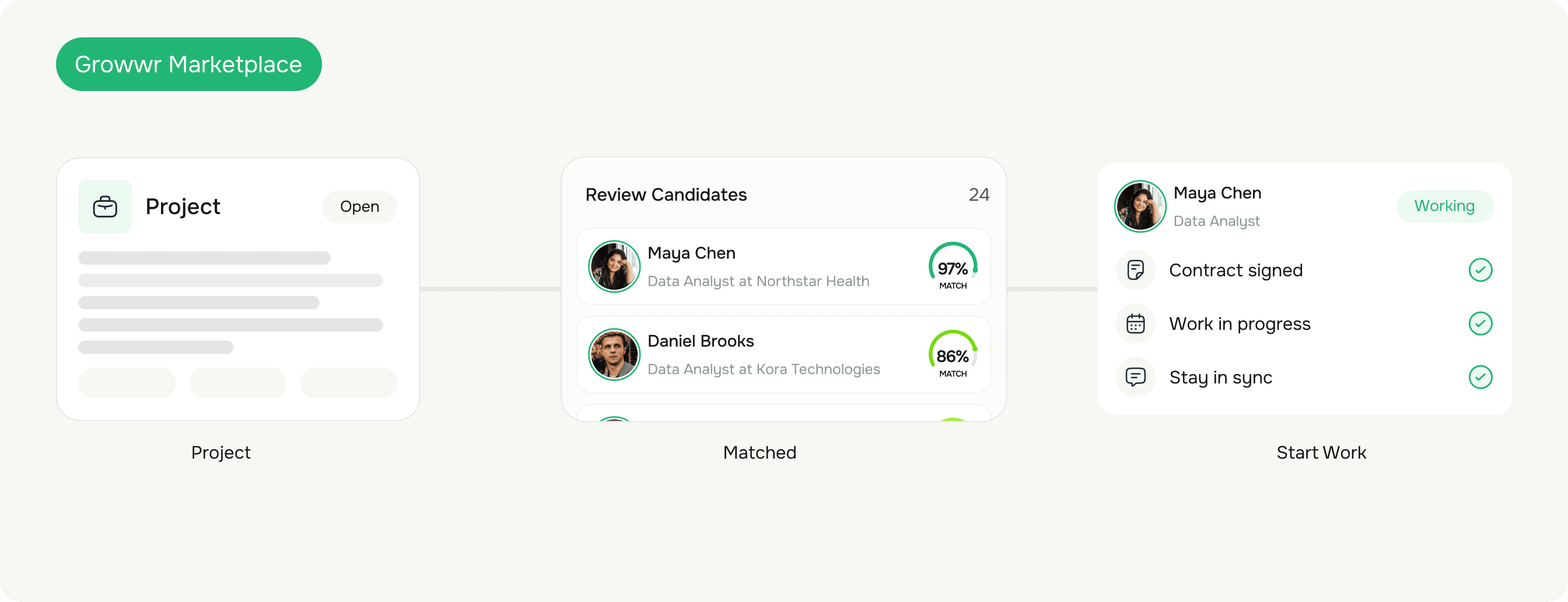The width and height of the screenshot is (1568, 602).
Task: Click the Open status badge
Action: tap(359, 206)
